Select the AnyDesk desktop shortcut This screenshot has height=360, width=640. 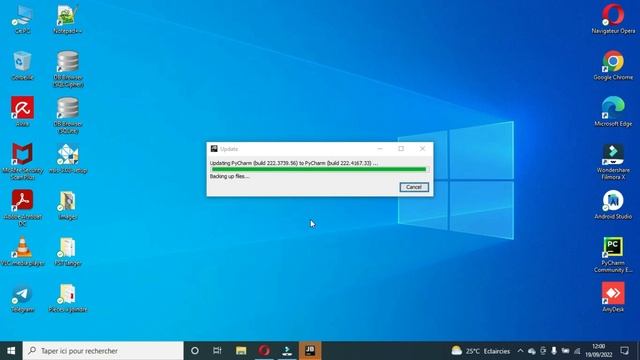[x=613, y=297]
